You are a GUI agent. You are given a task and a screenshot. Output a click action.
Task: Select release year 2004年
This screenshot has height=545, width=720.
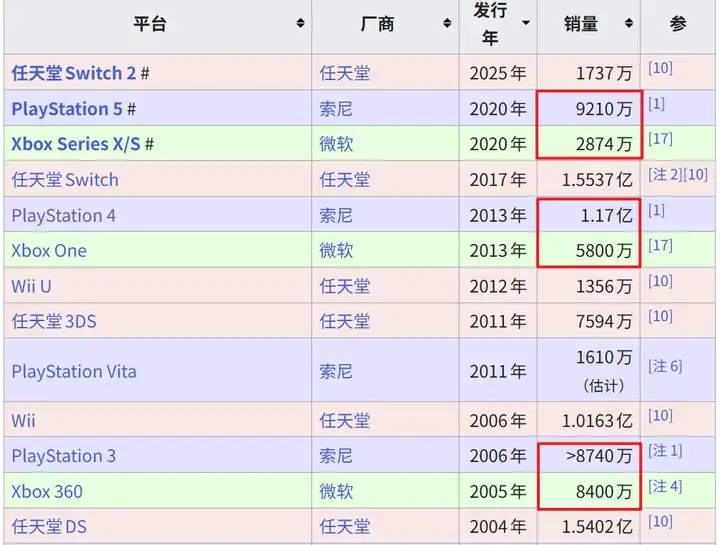[x=498, y=527]
